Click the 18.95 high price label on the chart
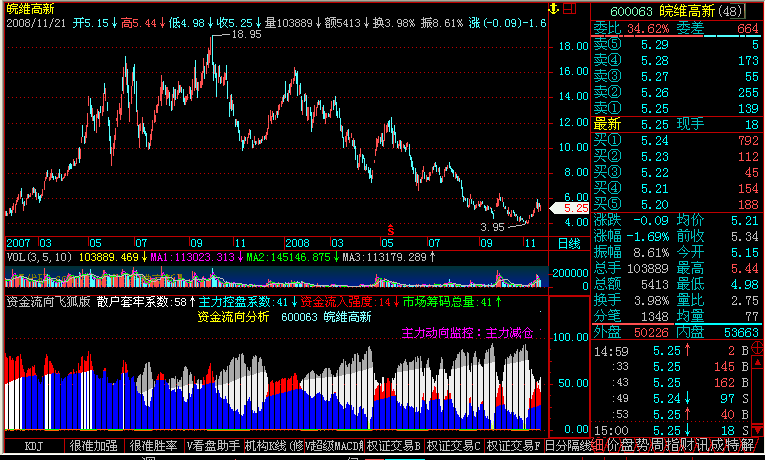The image size is (765, 460). tap(246, 34)
